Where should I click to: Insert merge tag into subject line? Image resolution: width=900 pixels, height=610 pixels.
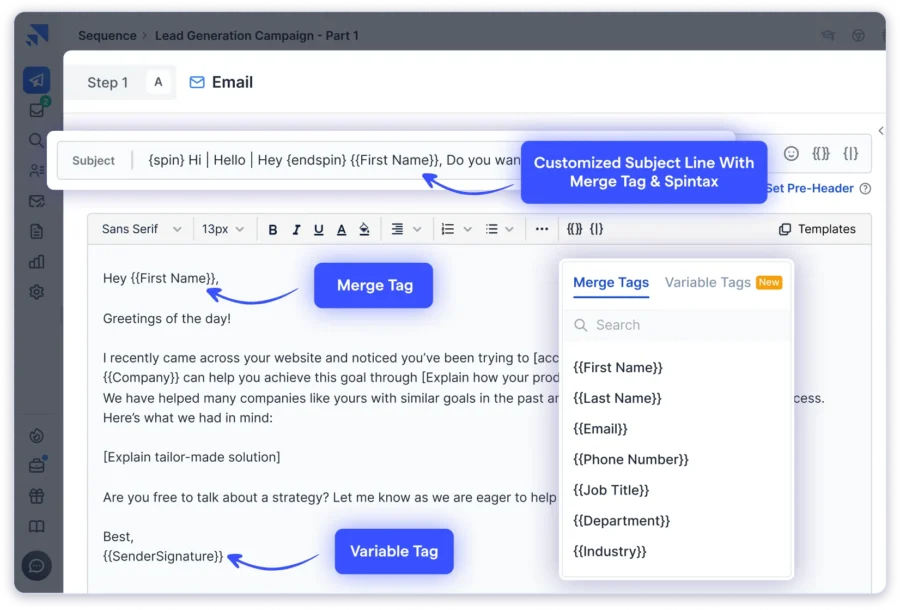[x=821, y=154]
